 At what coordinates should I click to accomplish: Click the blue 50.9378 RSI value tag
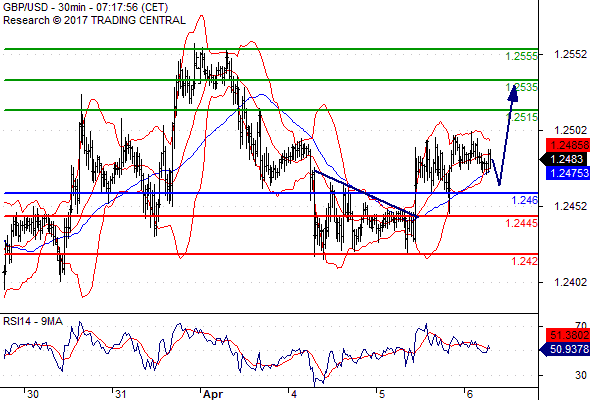pos(565,349)
